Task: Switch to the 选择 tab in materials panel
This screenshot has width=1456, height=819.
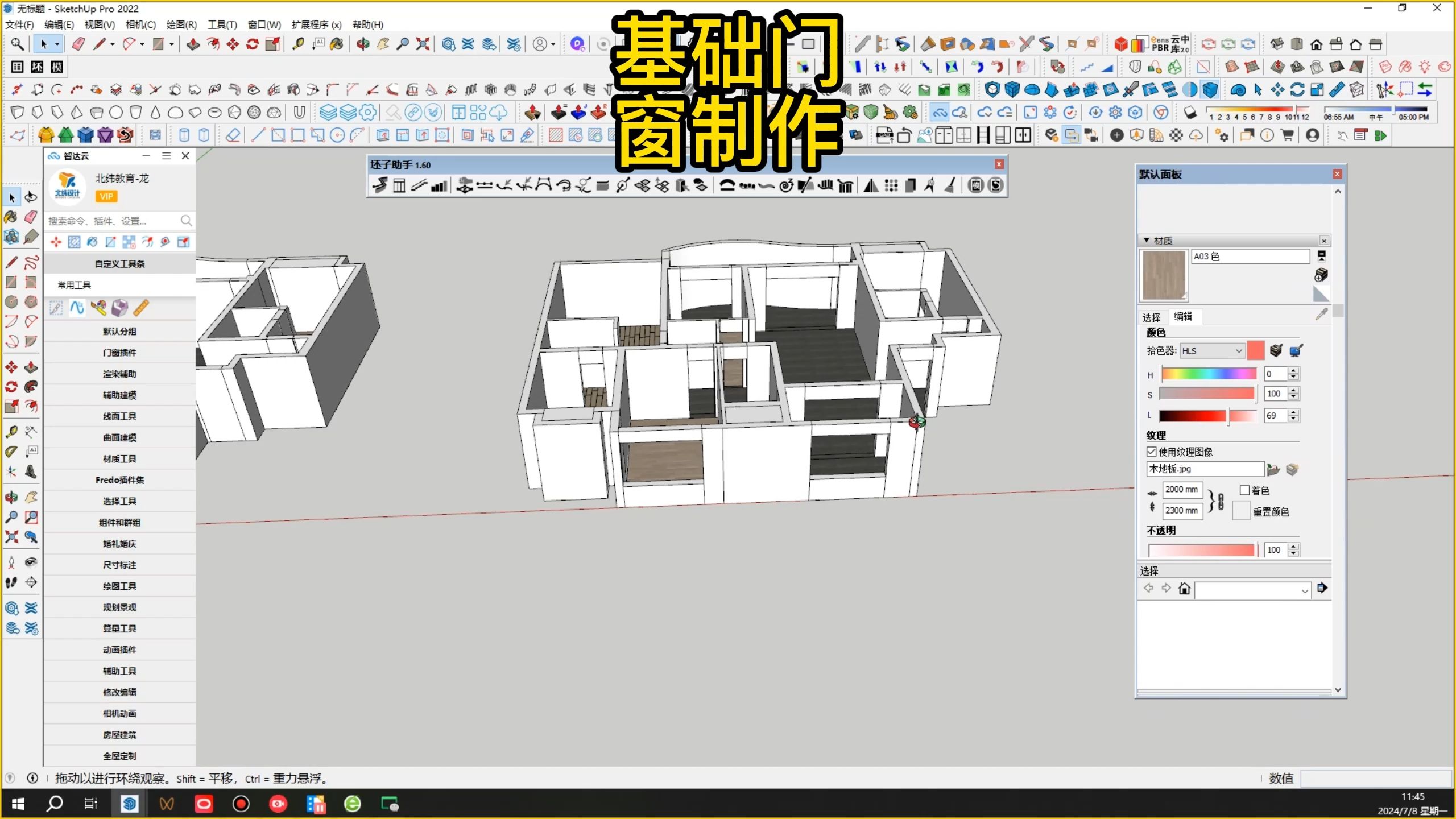Action: pyautogui.click(x=1151, y=317)
